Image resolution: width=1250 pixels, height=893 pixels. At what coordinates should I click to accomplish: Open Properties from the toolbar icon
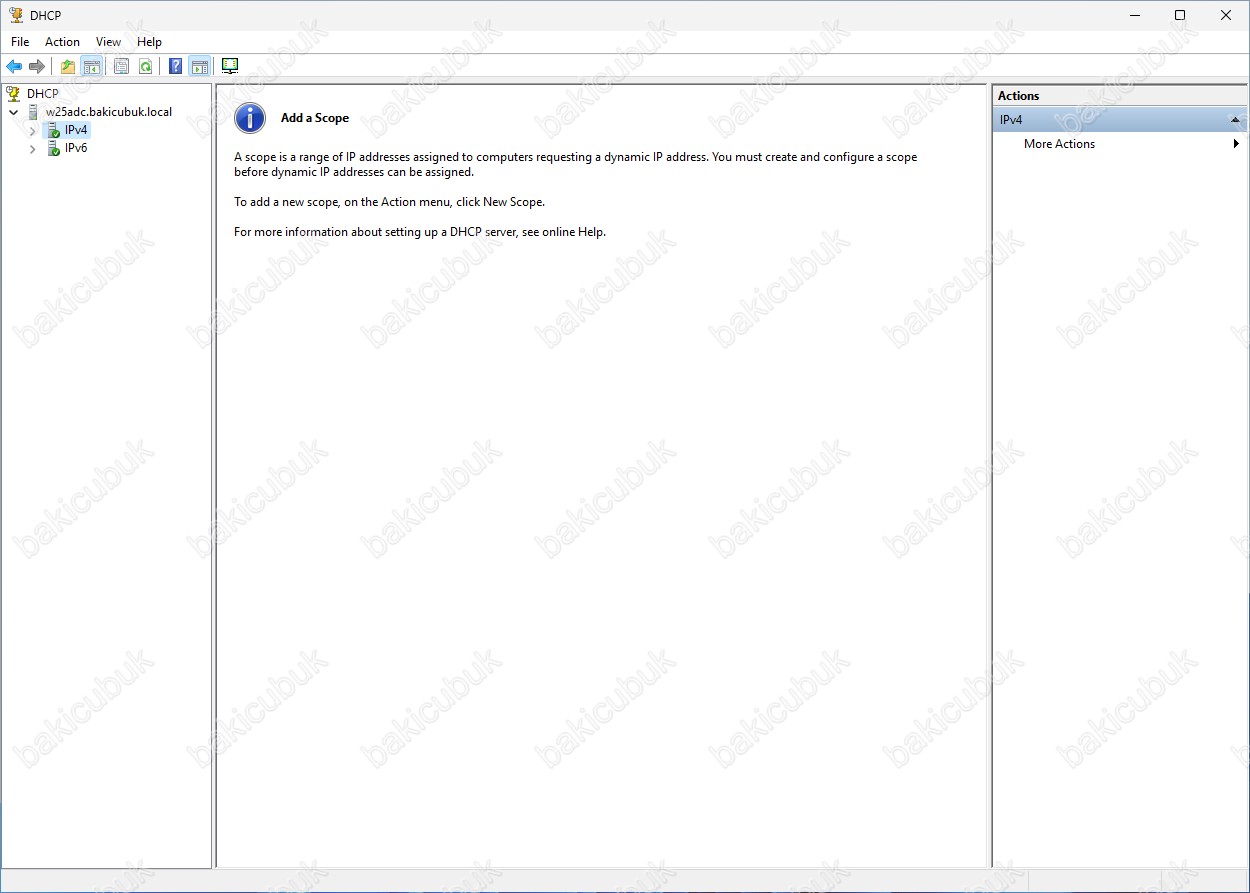pos(122,66)
